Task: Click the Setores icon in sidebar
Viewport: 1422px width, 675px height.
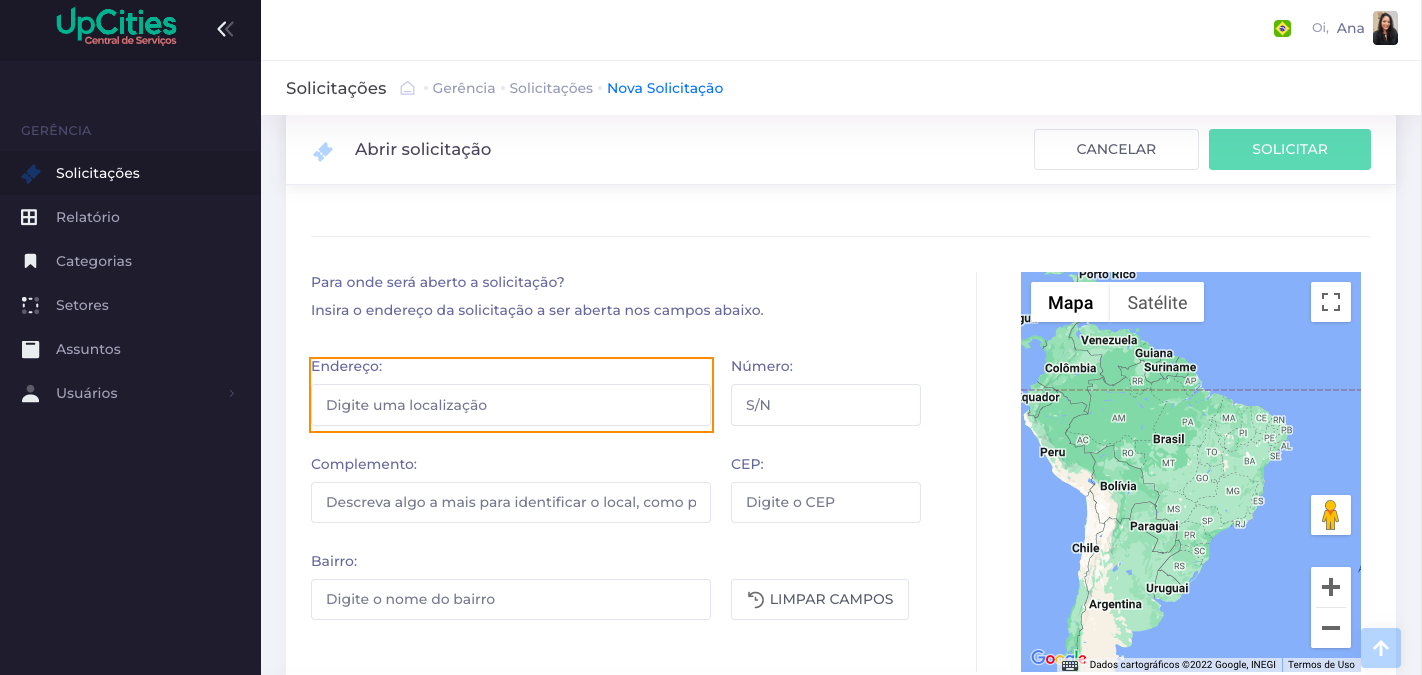Action: [30, 305]
